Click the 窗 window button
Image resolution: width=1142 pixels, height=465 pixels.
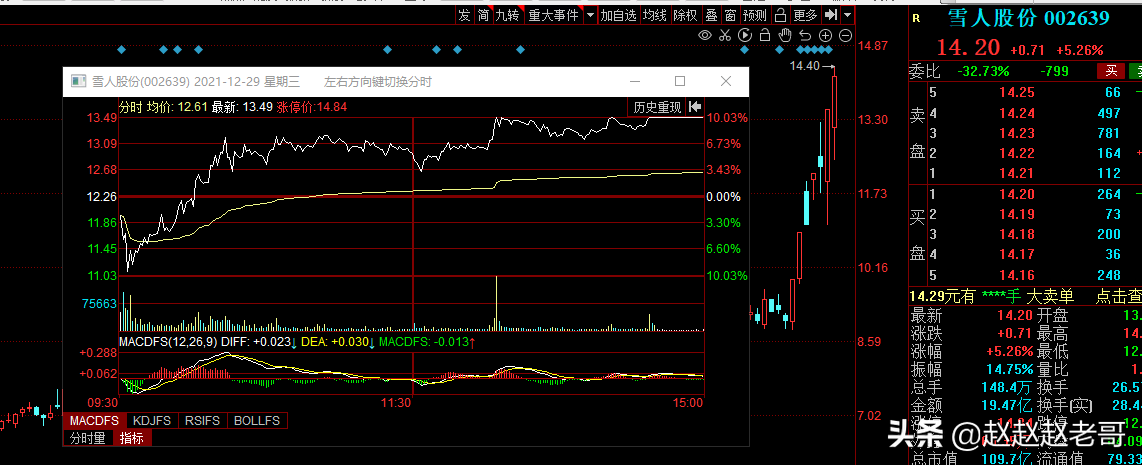coord(730,15)
